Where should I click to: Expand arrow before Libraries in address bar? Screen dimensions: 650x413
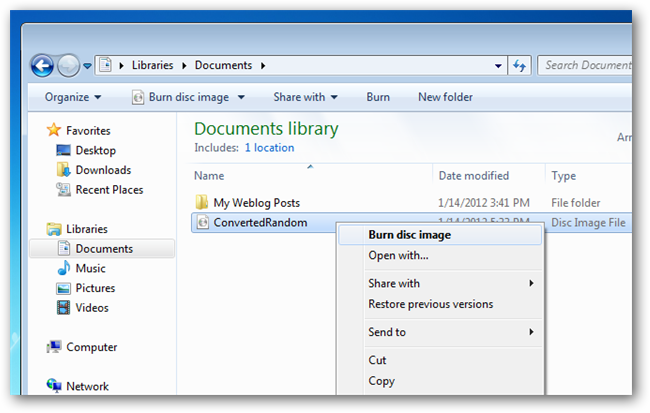coord(121,66)
